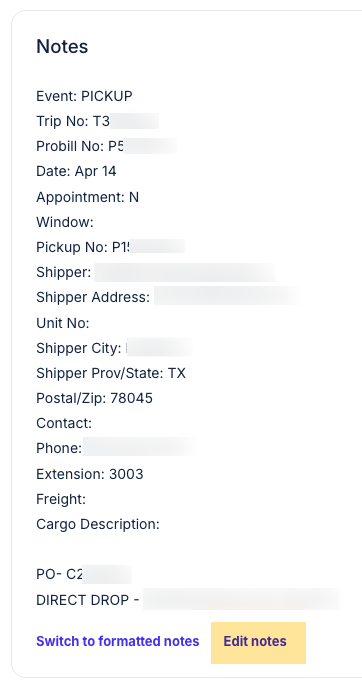Select the Event: PICKUP line

(84, 96)
